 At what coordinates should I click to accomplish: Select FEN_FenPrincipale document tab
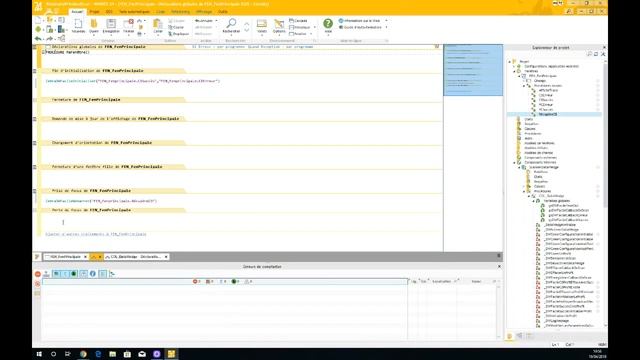(x=65, y=257)
